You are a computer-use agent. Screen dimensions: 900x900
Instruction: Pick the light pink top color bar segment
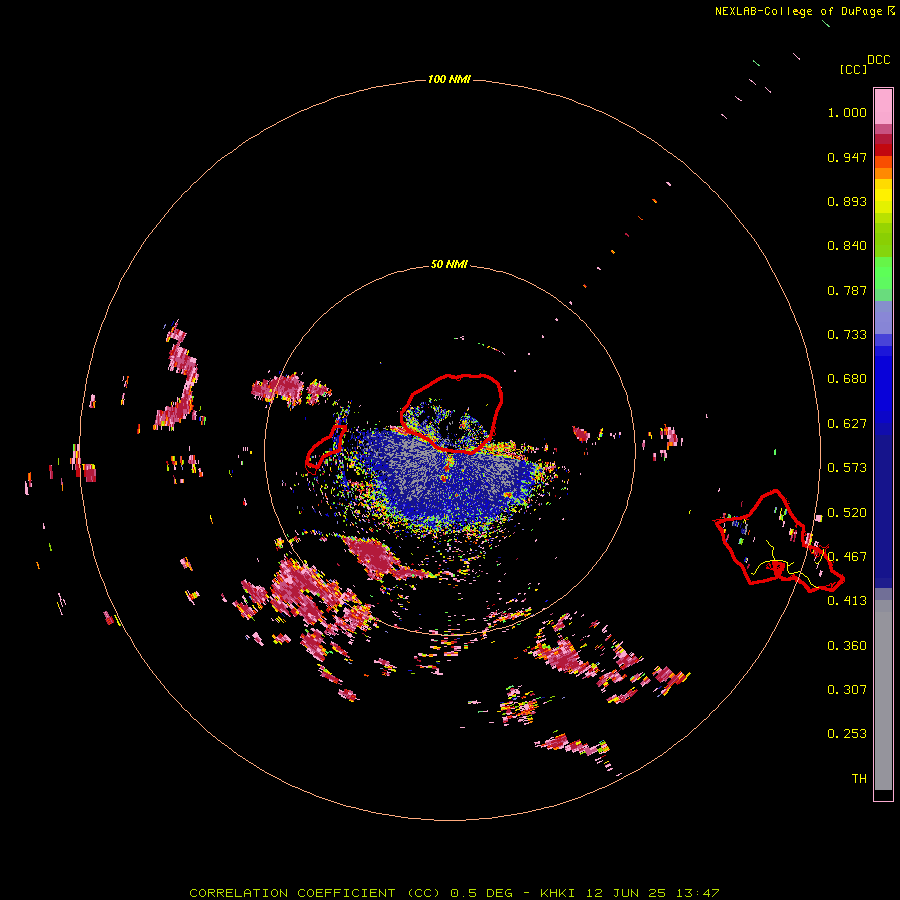(883, 107)
